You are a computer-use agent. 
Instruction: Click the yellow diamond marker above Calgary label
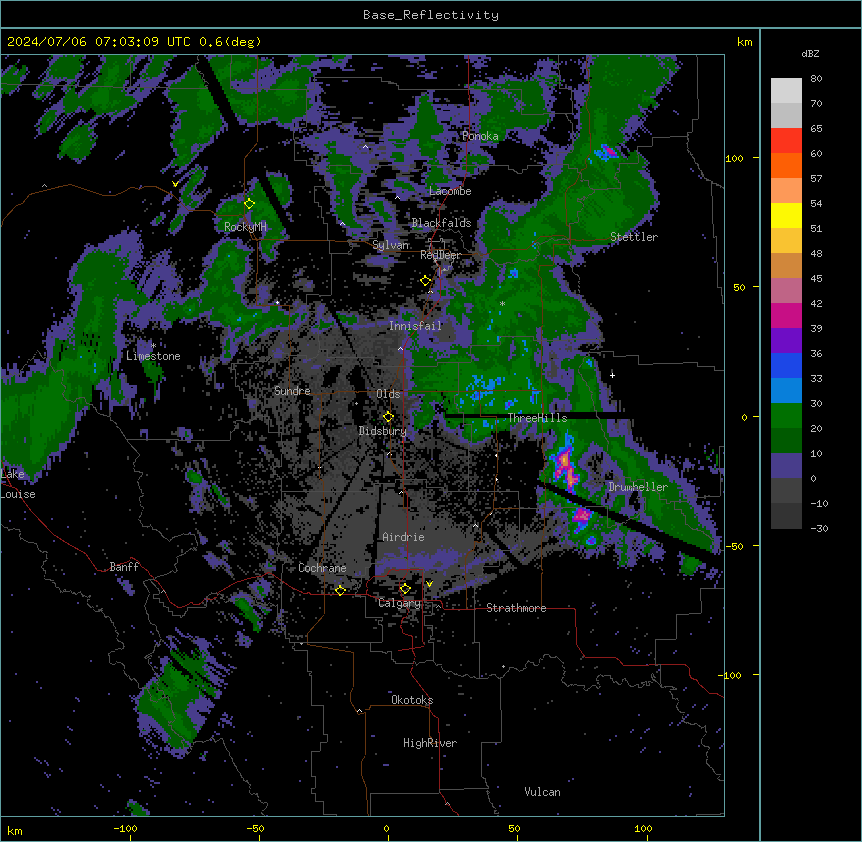(x=405, y=589)
